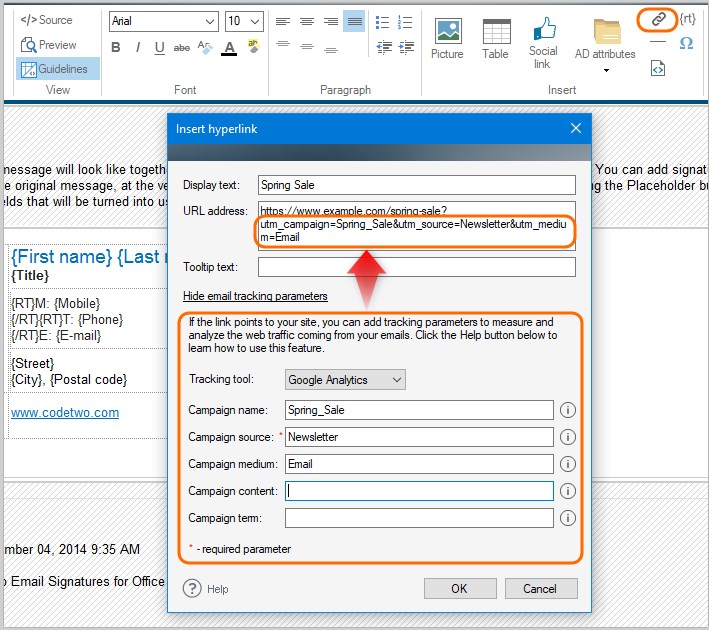Decrease paragraph indent
Image resolution: width=709 pixels, height=630 pixels.
[x=384, y=47]
